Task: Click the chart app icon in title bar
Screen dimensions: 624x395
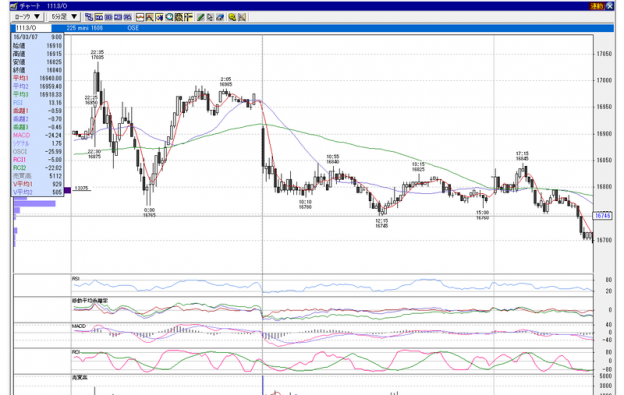Action: [14, 6]
